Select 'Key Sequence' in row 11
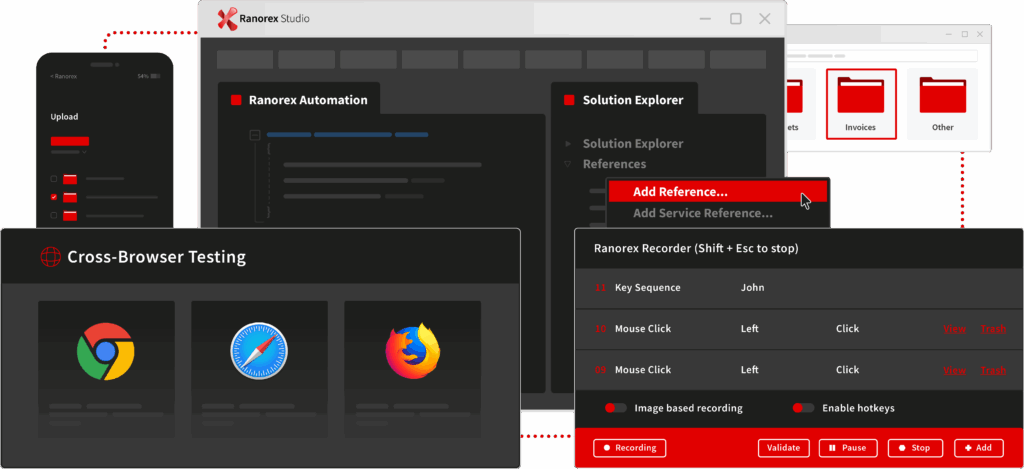1024x469 pixels. pos(647,287)
